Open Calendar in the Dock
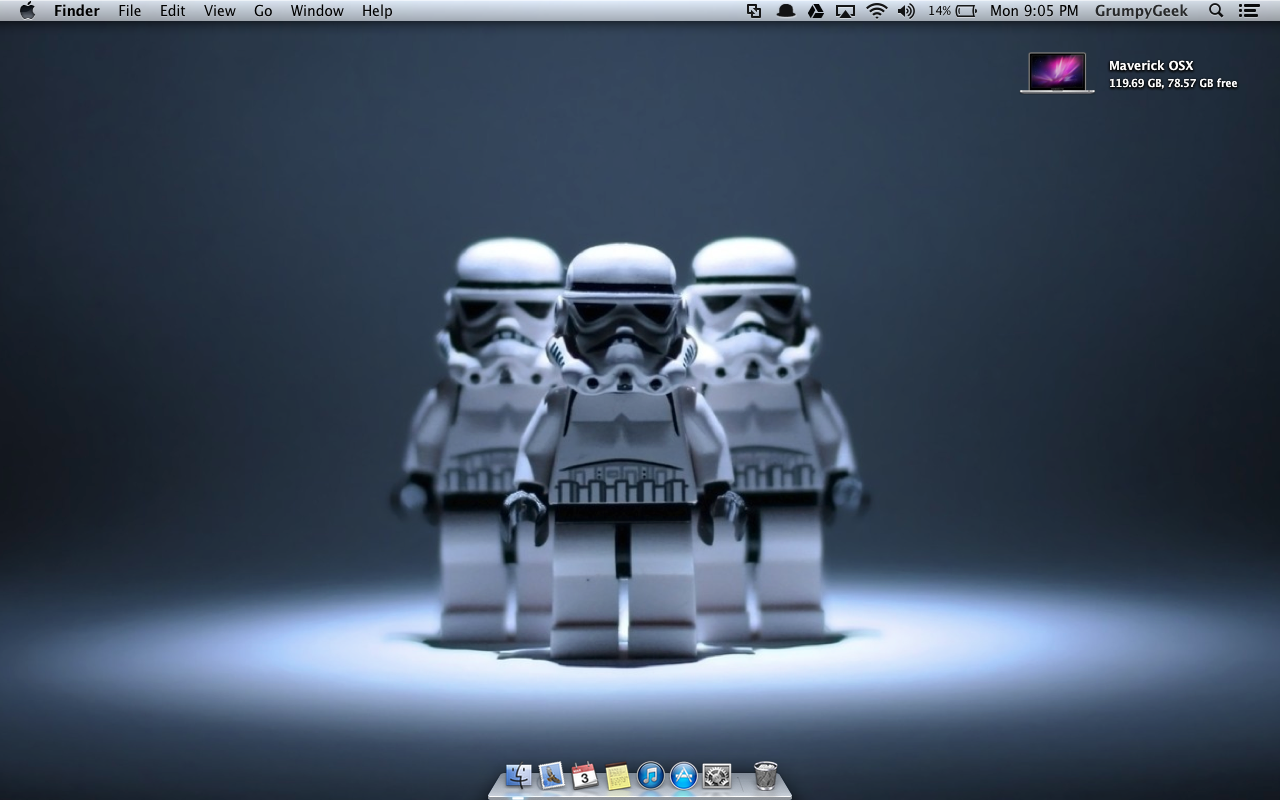Screen dimensions: 1280x800 [585, 775]
